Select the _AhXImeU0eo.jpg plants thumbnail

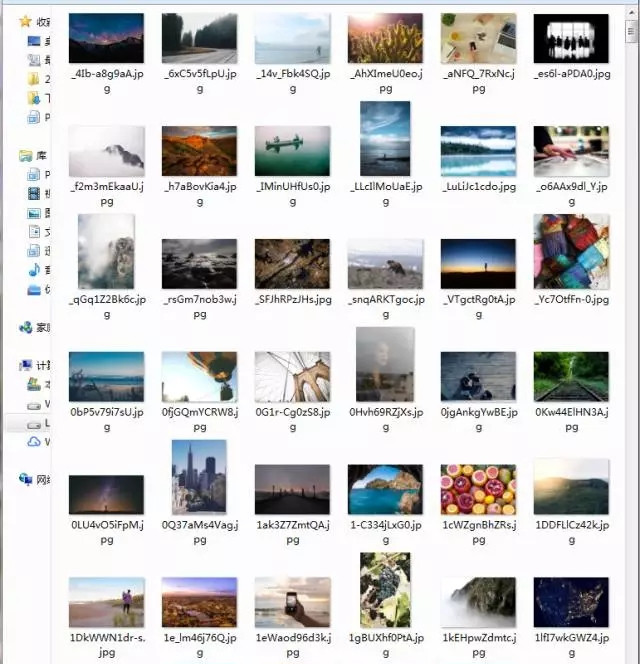pos(385,38)
